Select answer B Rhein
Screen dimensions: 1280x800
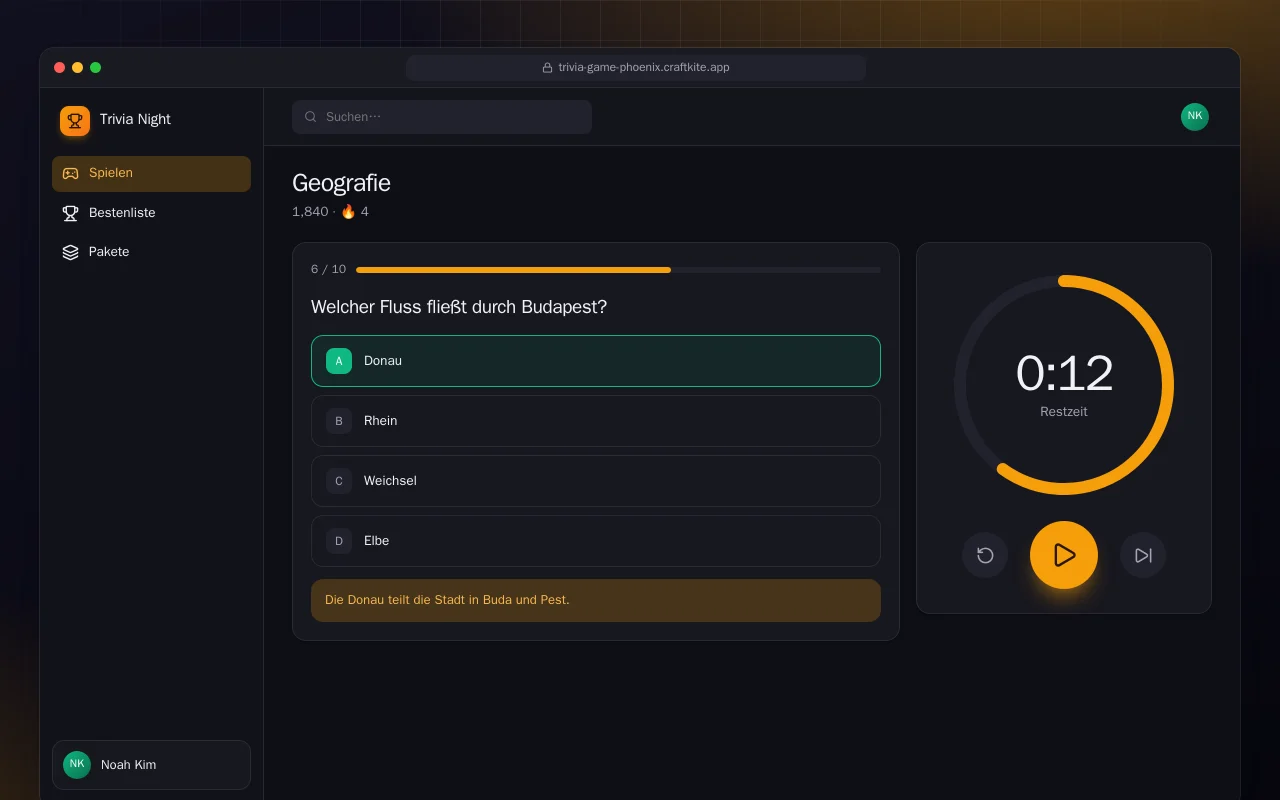tap(596, 421)
